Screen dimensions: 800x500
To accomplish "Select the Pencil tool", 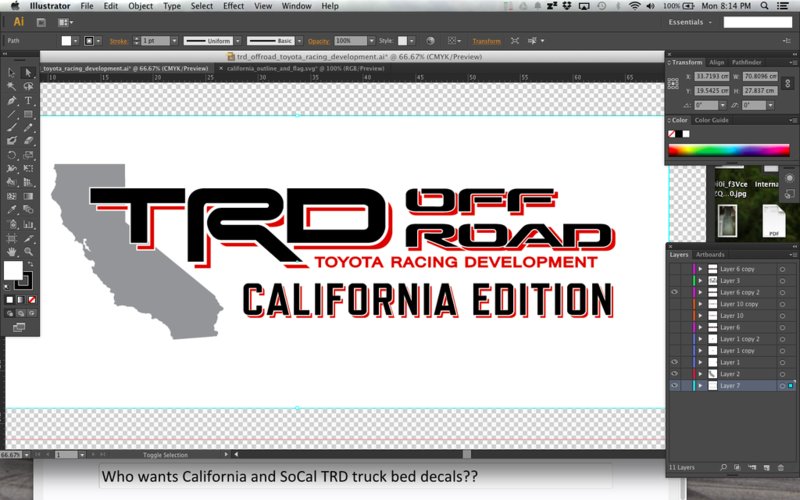I will click(28, 128).
